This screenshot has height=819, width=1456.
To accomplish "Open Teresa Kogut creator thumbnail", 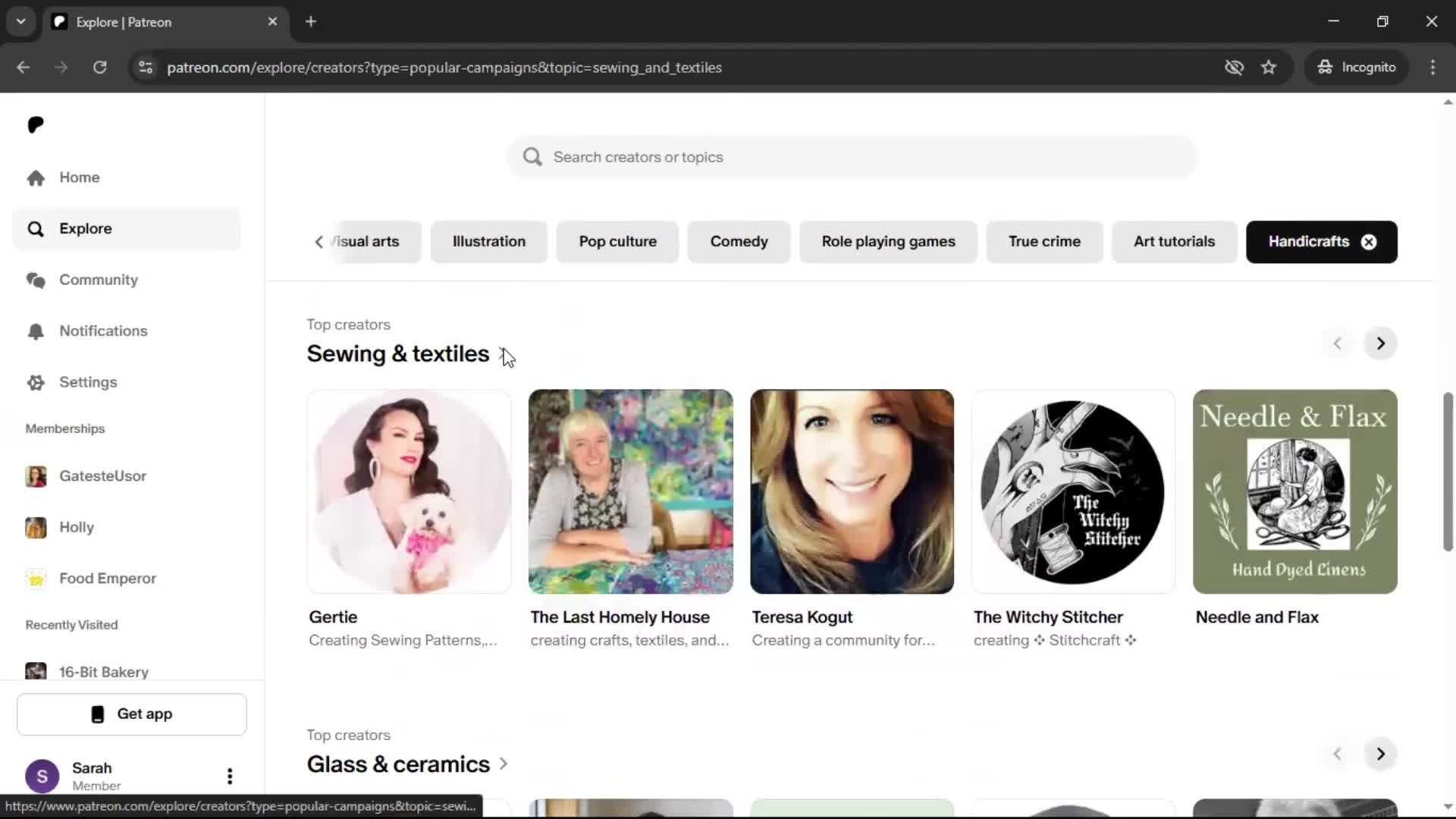I will click(852, 491).
